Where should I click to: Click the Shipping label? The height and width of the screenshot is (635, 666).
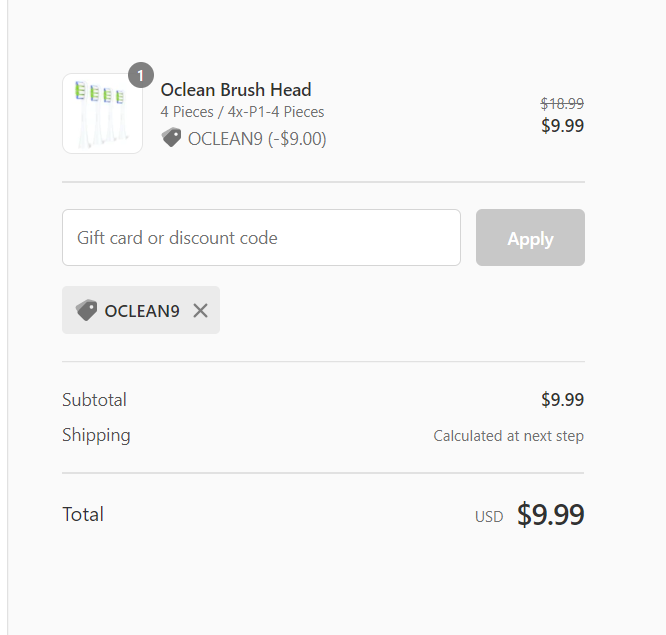(96, 435)
